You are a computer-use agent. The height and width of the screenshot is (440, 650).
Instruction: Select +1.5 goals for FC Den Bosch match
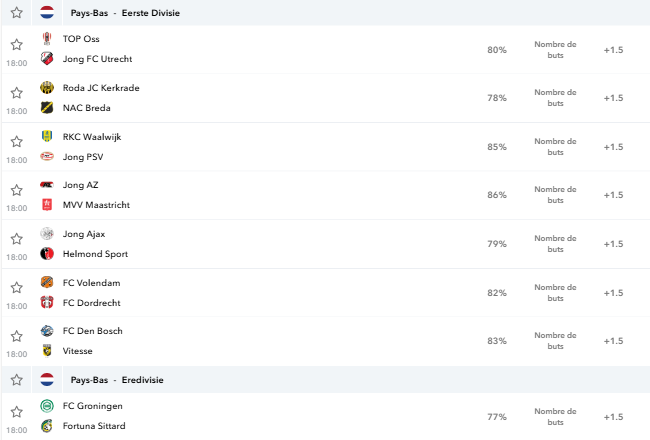coord(613,341)
